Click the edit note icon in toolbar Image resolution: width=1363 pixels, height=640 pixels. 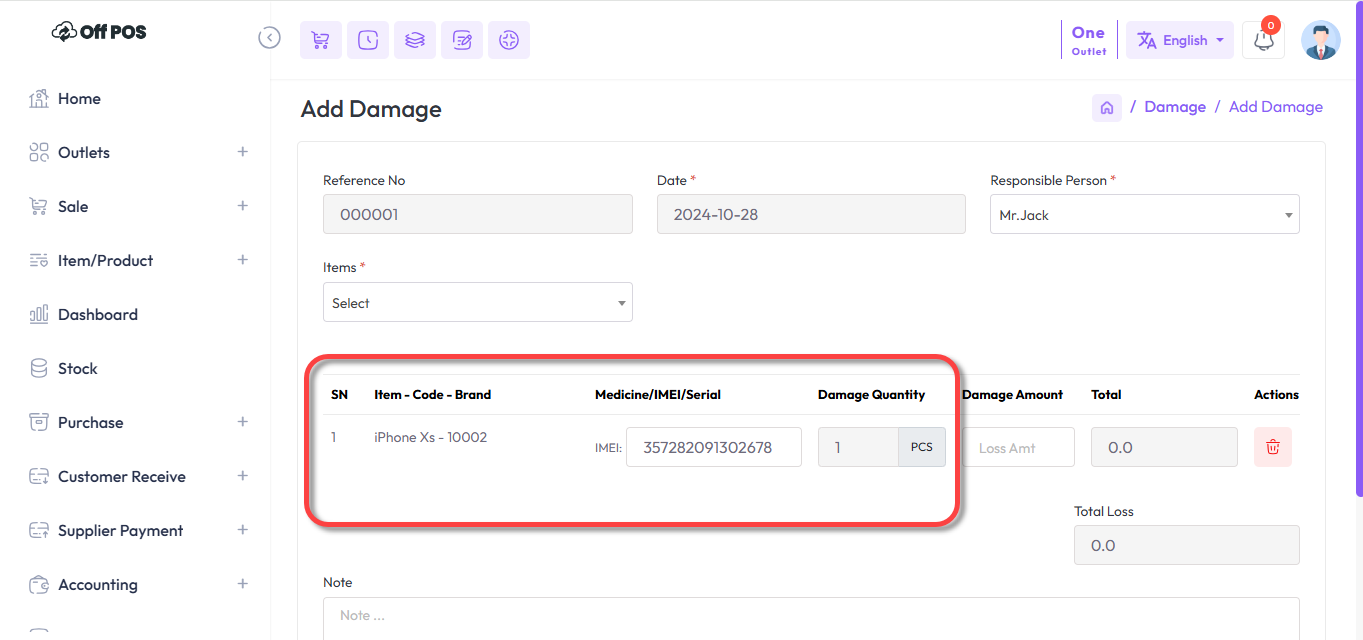point(462,40)
